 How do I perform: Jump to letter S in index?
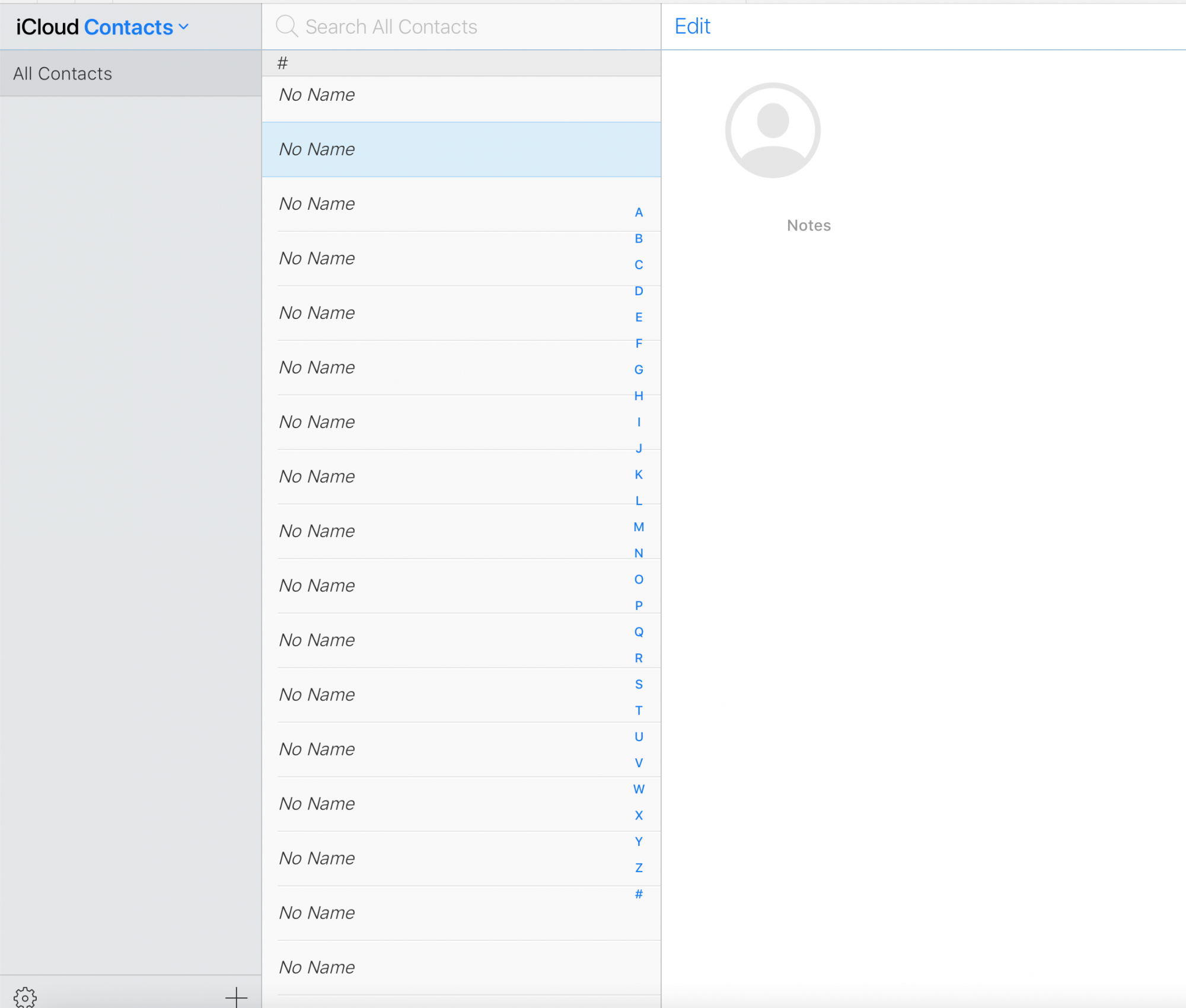(x=639, y=684)
